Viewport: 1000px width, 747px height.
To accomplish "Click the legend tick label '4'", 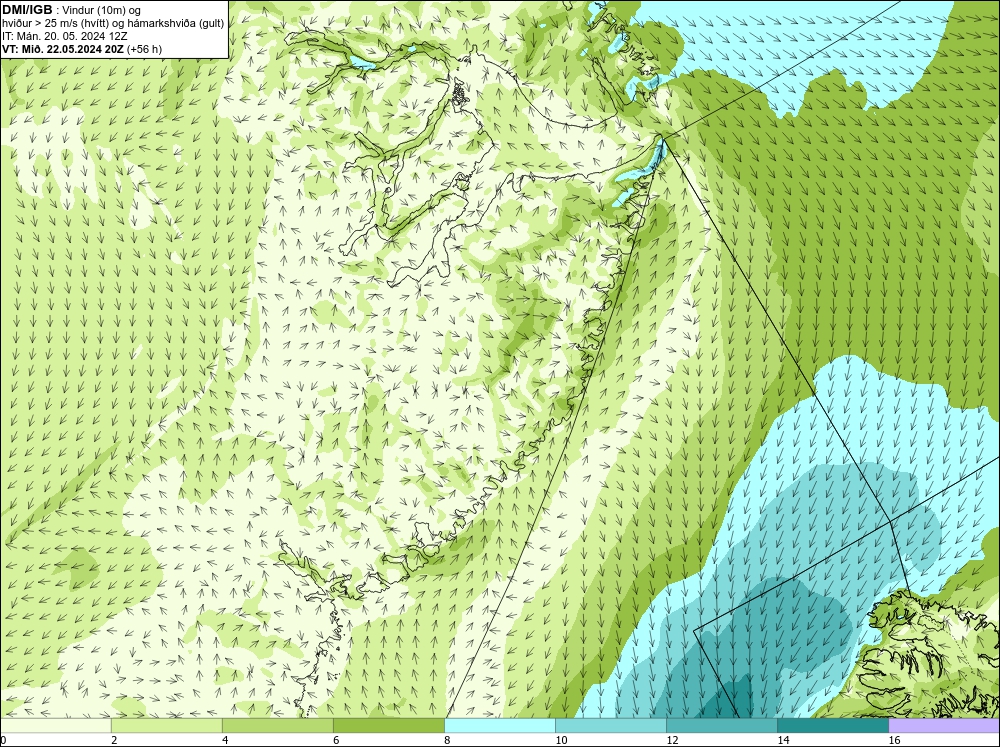I will (225, 740).
